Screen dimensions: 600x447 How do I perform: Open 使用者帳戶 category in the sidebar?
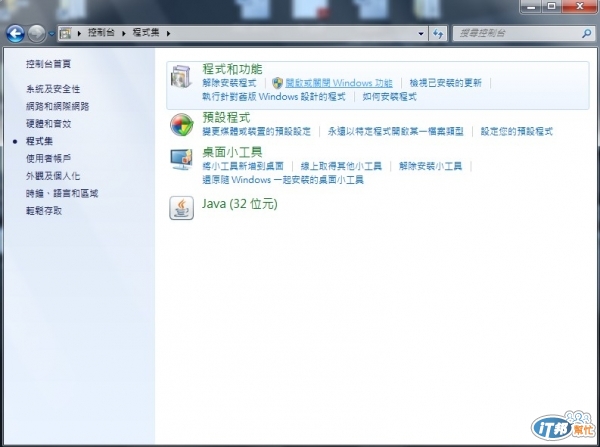coord(48,158)
